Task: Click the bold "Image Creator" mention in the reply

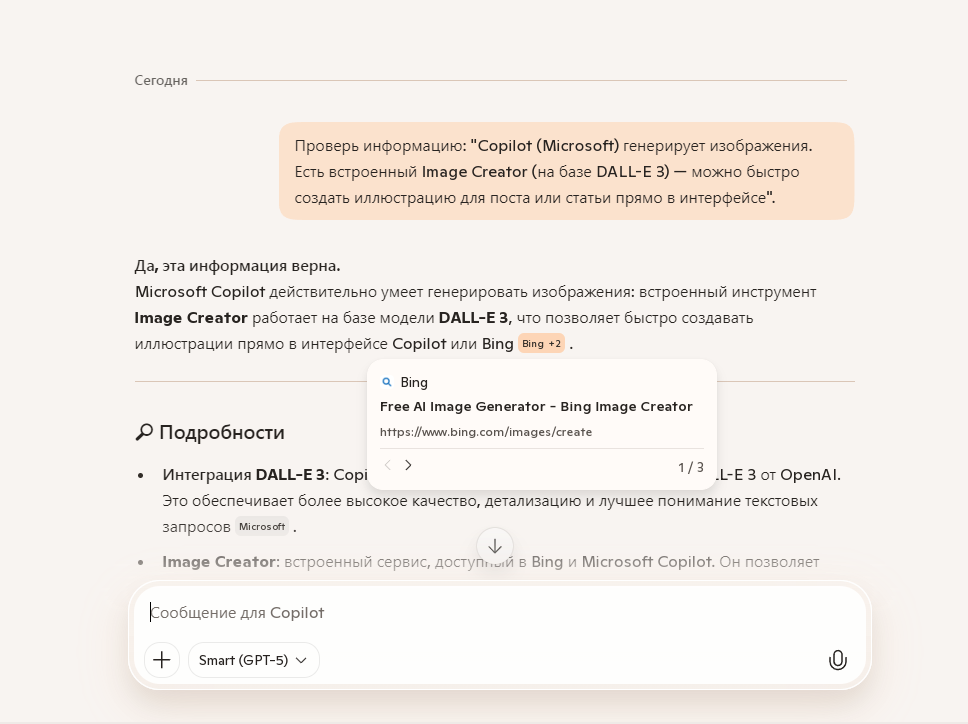Action: [191, 318]
